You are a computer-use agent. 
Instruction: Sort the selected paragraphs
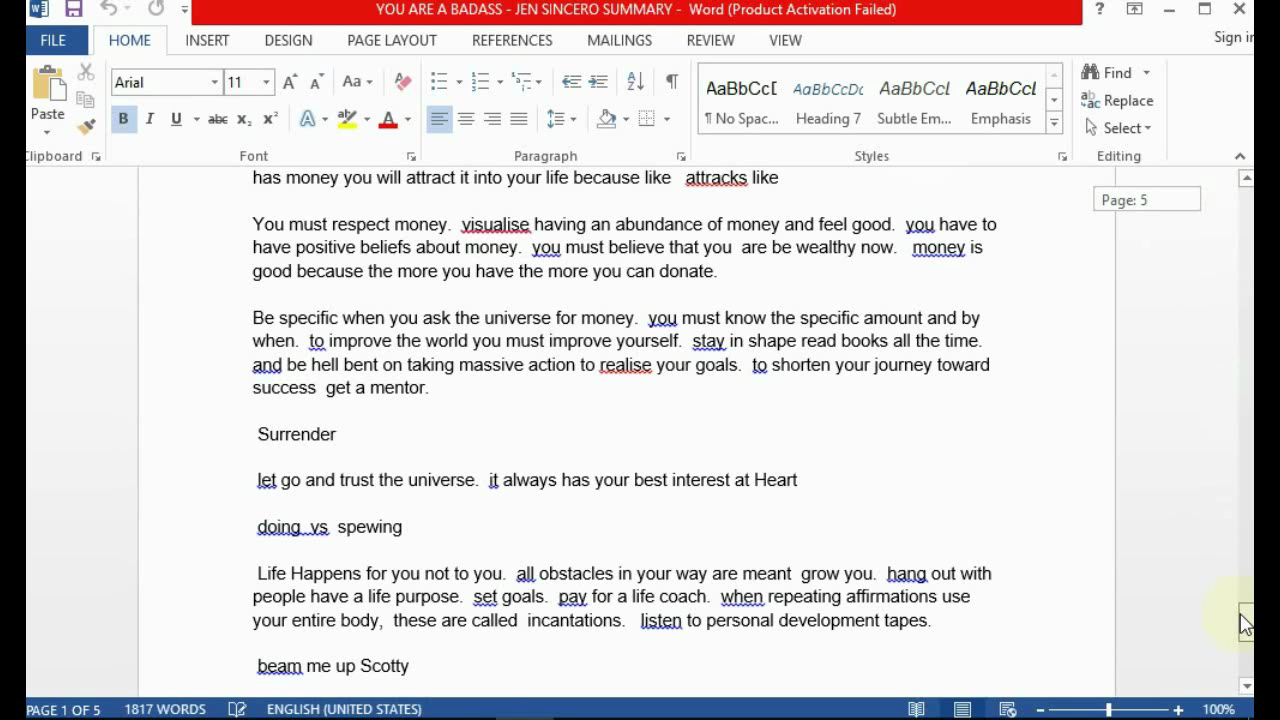point(635,82)
